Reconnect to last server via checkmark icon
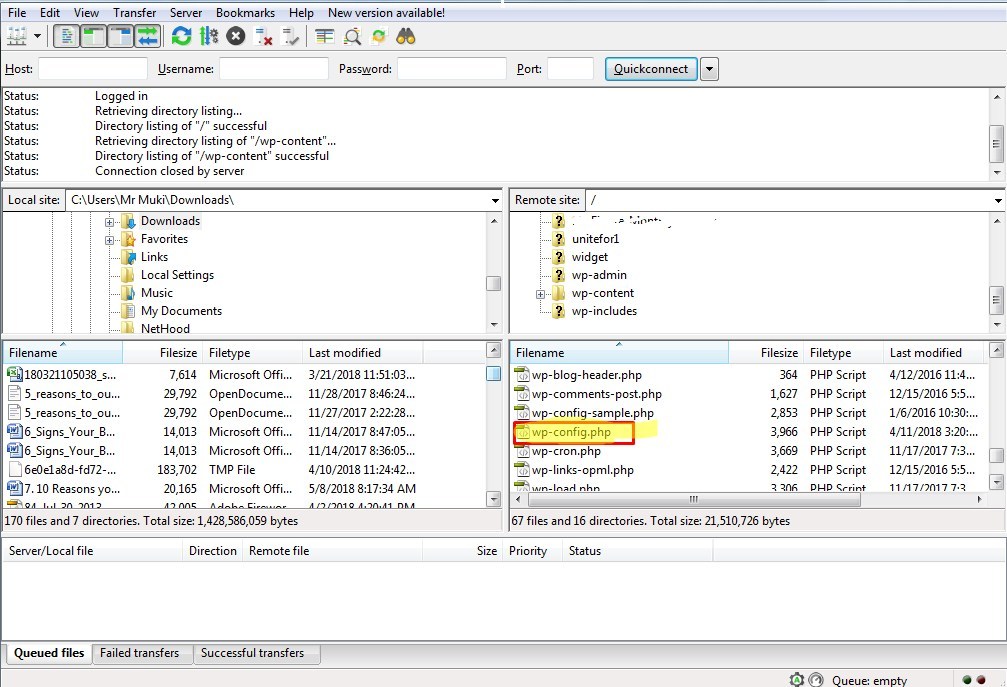 [x=290, y=37]
